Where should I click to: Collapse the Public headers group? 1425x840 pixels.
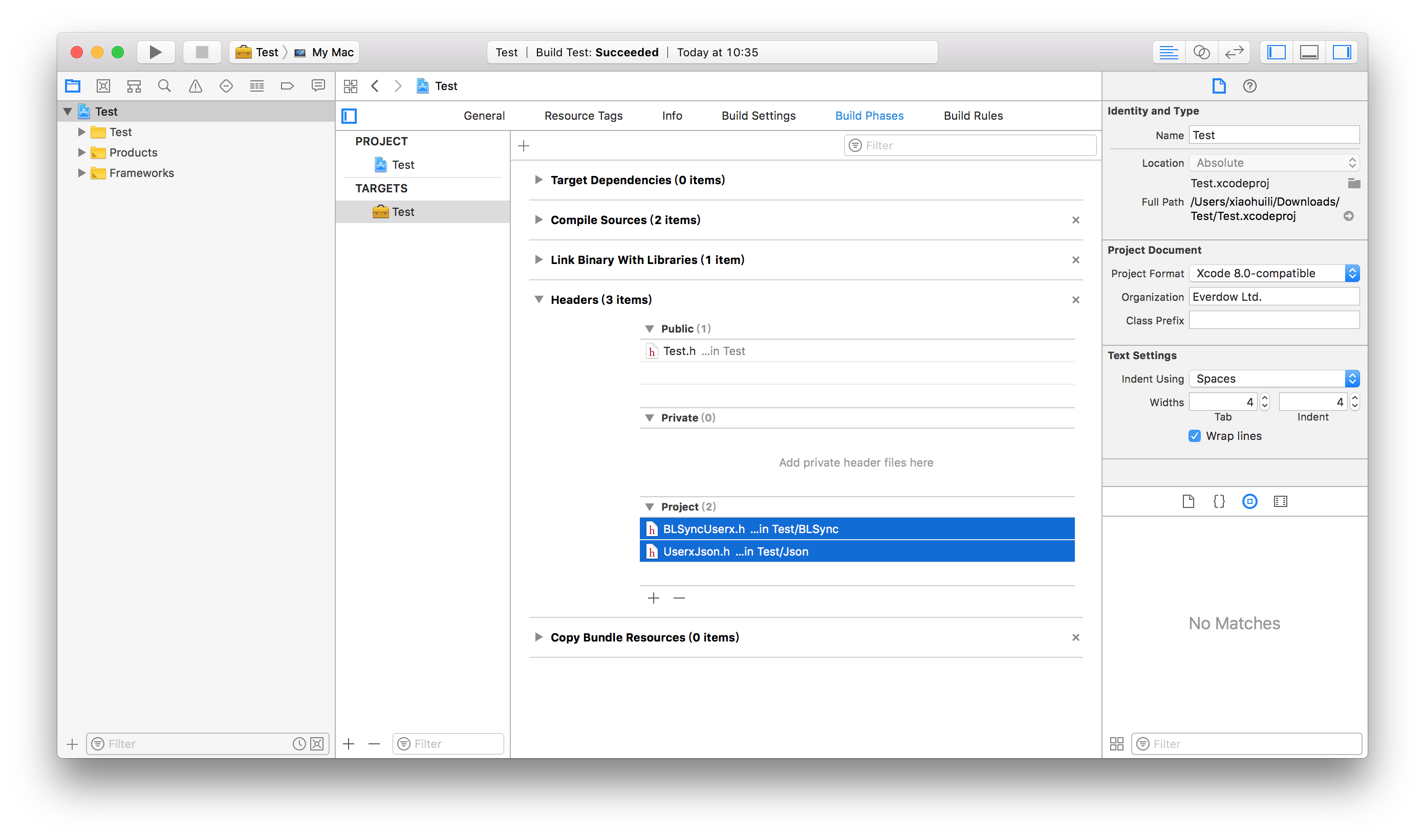pos(650,329)
